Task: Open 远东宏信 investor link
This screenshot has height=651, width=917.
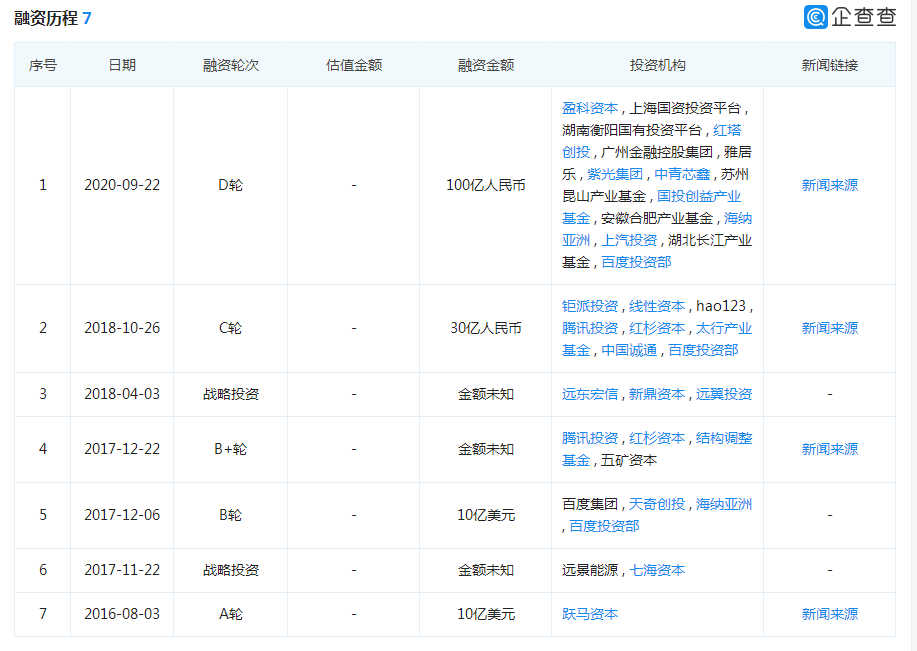Action: click(589, 394)
